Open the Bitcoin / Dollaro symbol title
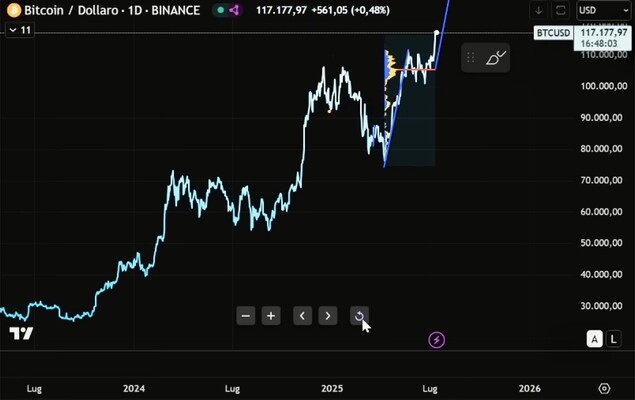 112,10
